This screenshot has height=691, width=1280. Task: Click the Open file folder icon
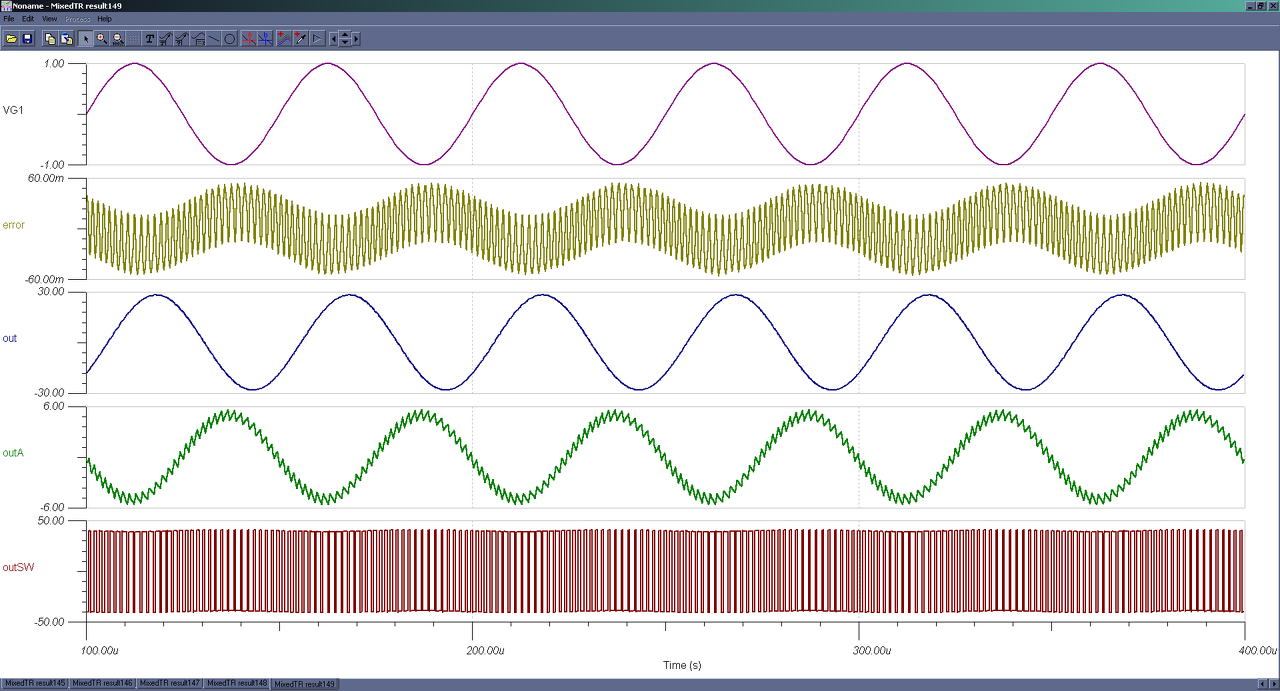(x=12, y=39)
